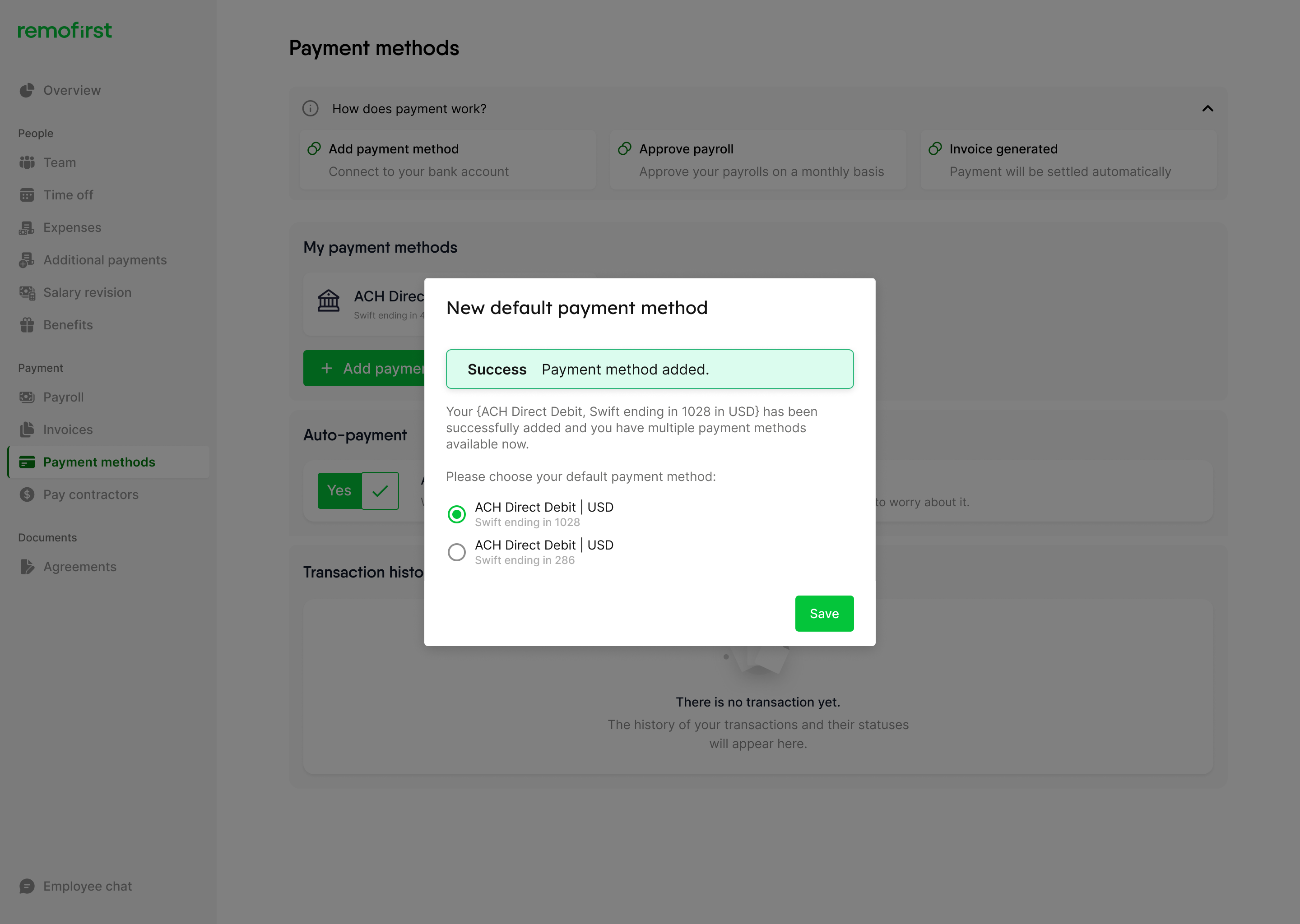Click the Benefits gift icon
Viewport: 1300px width, 924px height.
[x=27, y=325]
